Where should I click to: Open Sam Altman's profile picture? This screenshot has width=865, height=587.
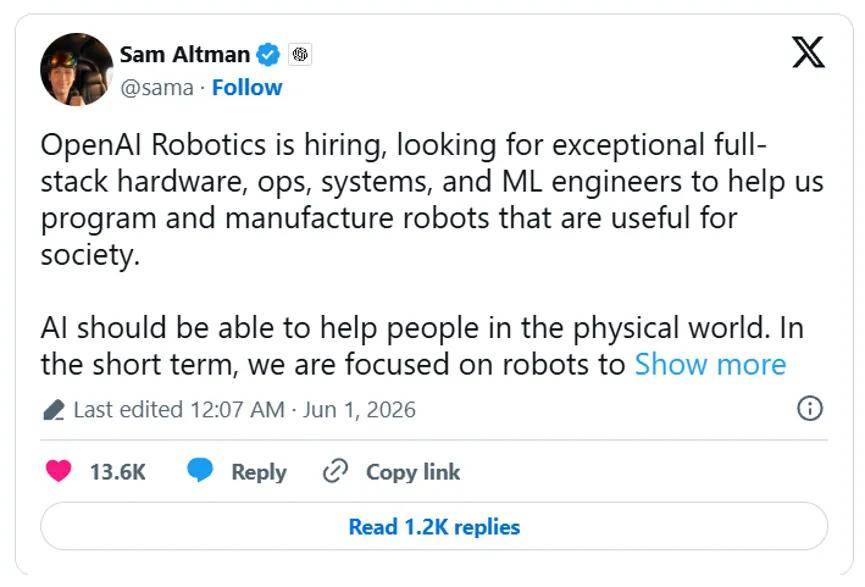point(77,70)
